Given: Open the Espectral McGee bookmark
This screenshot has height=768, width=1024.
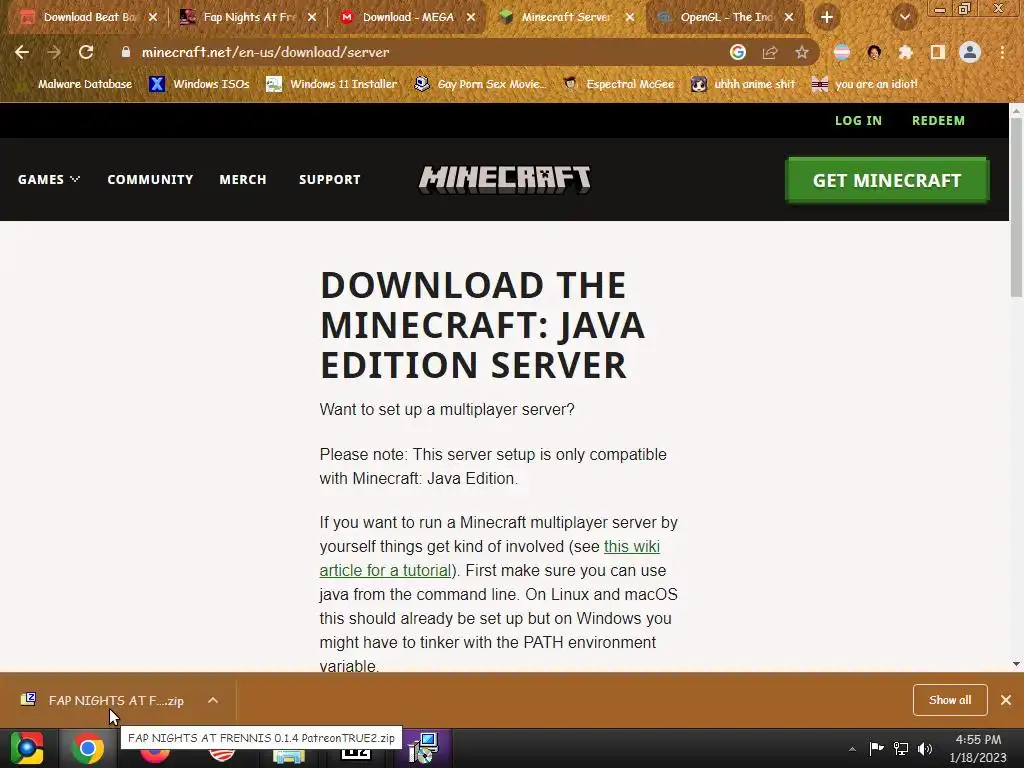Looking at the screenshot, I should click(x=618, y=84).
